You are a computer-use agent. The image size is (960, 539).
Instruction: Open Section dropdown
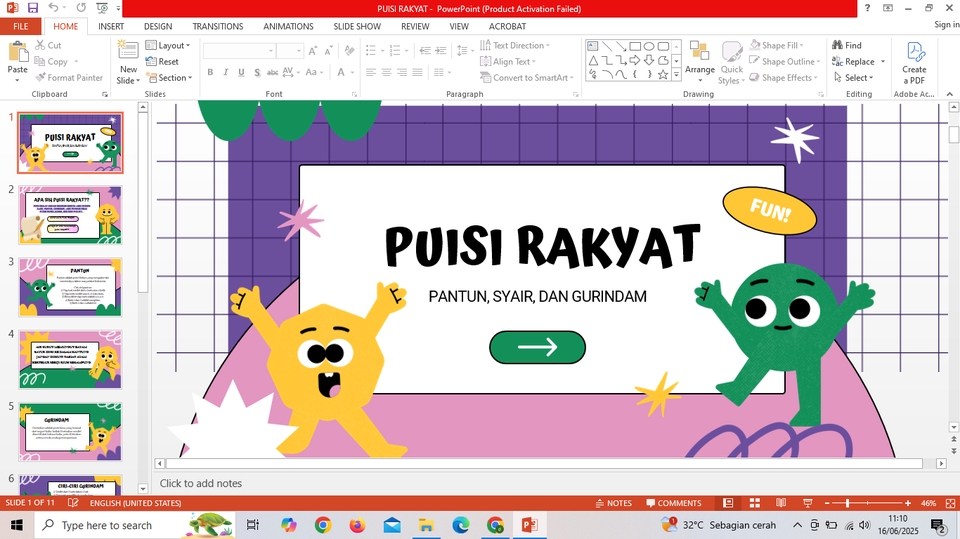click(x=169, y=78)
